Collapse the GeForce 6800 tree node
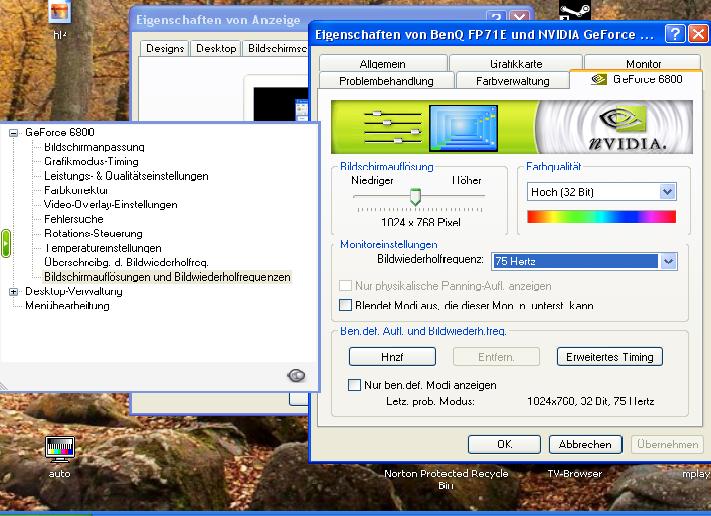The height and width of the screenshot is (516, 711). (14, 133)
